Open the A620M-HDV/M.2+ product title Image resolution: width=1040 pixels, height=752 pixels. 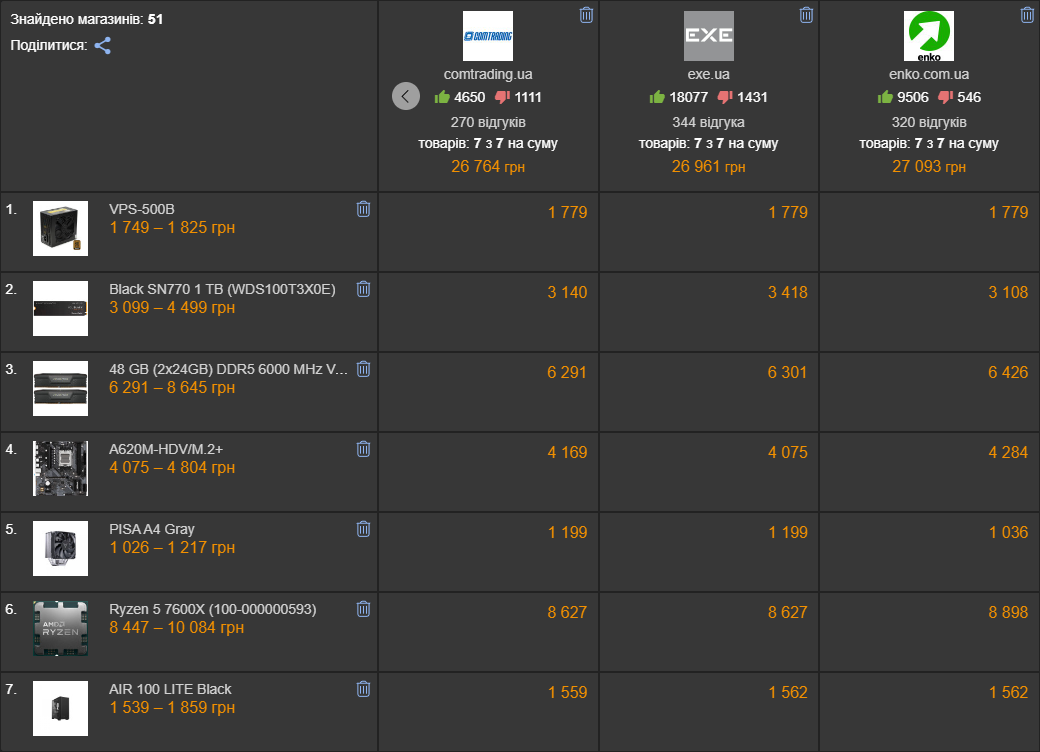pyautogui.click(x=166, y=449)
